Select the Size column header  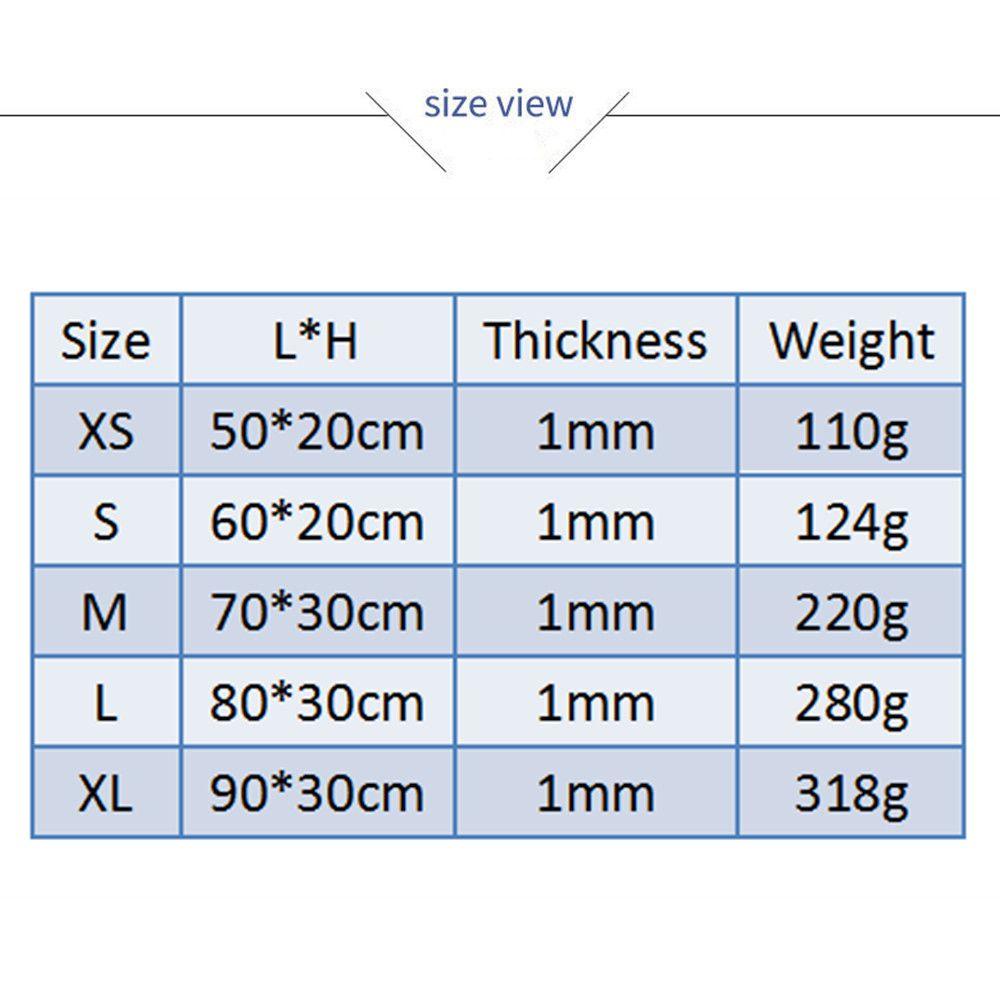click(x=105, y=341)
